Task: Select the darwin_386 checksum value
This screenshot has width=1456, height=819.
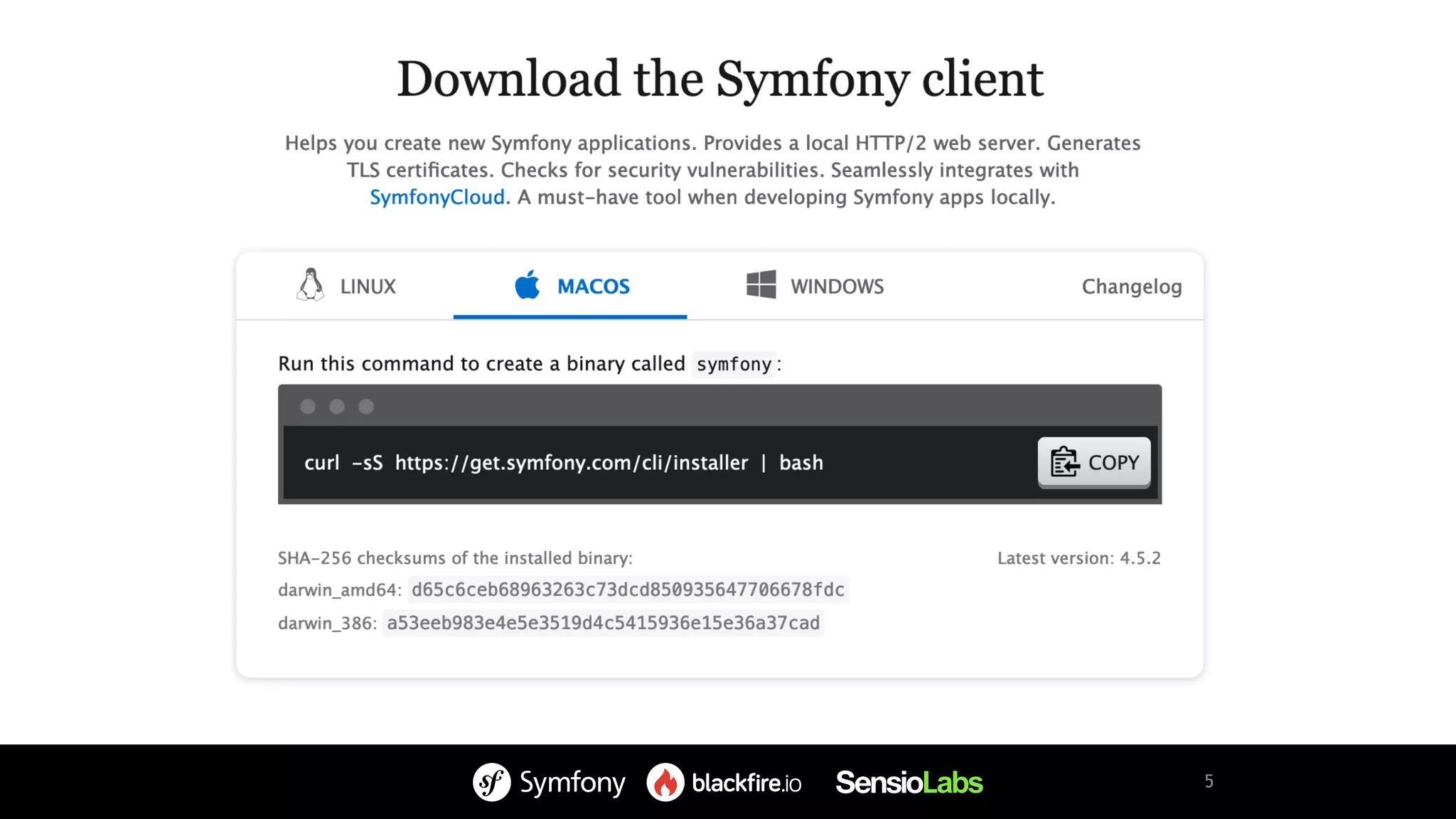Action: click(x=603, y=623)
